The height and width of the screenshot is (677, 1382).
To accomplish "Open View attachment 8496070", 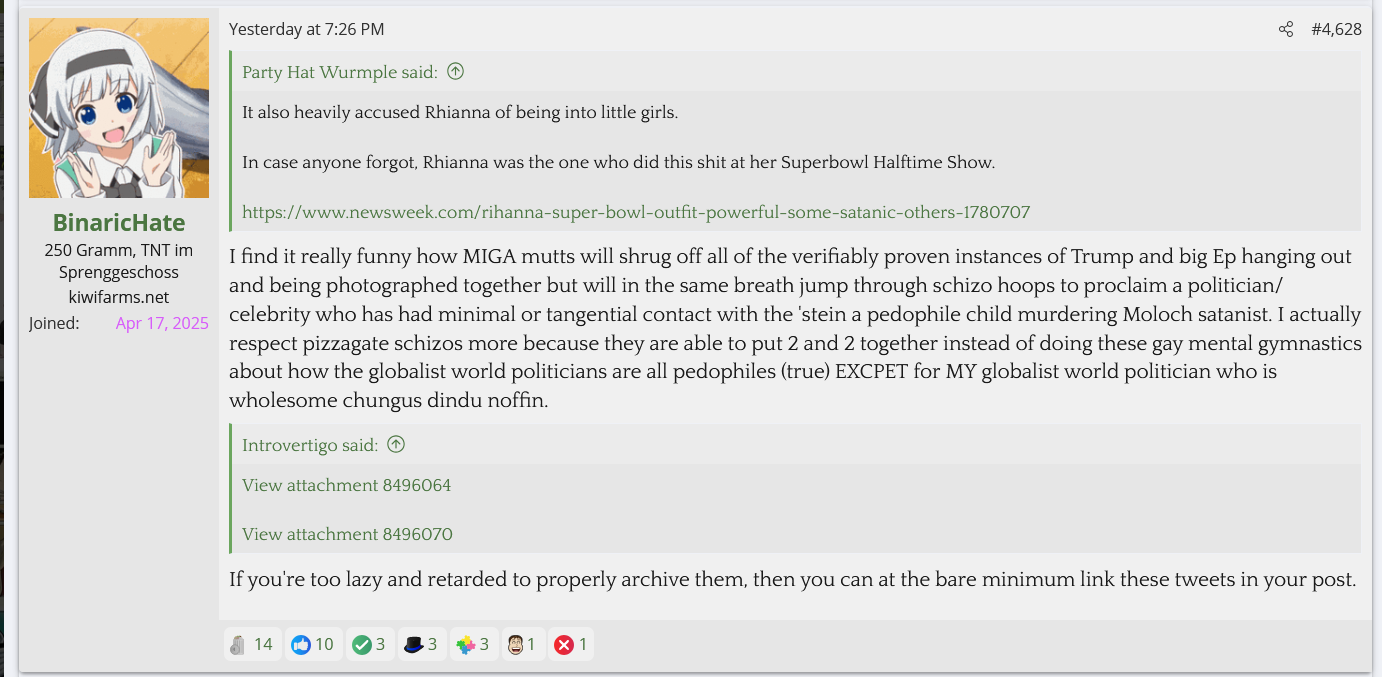I will click(347, 534).
